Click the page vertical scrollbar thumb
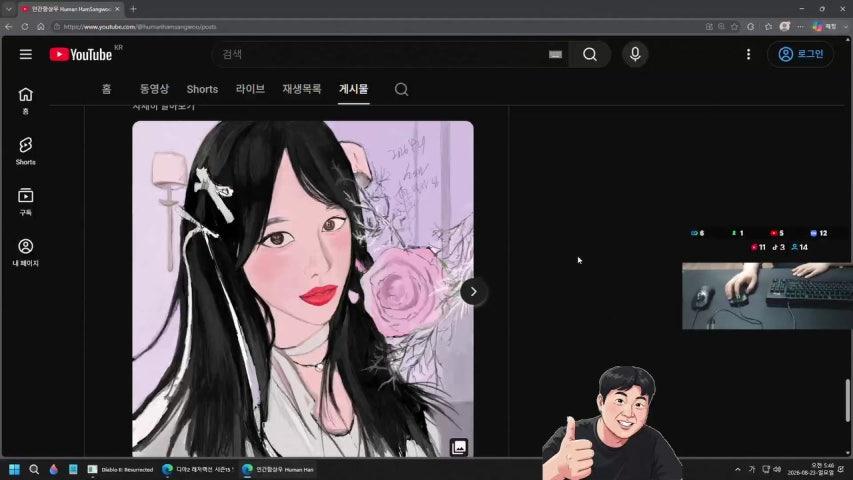Image resolution: width=853 pixels, height=480 pixels. click(x=848, y=401)
